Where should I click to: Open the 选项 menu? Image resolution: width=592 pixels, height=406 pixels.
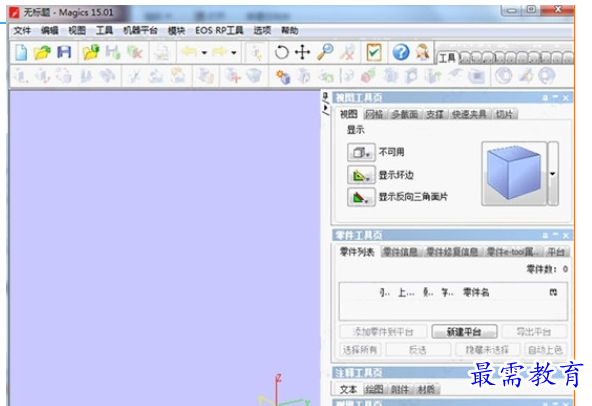(262, 30)
